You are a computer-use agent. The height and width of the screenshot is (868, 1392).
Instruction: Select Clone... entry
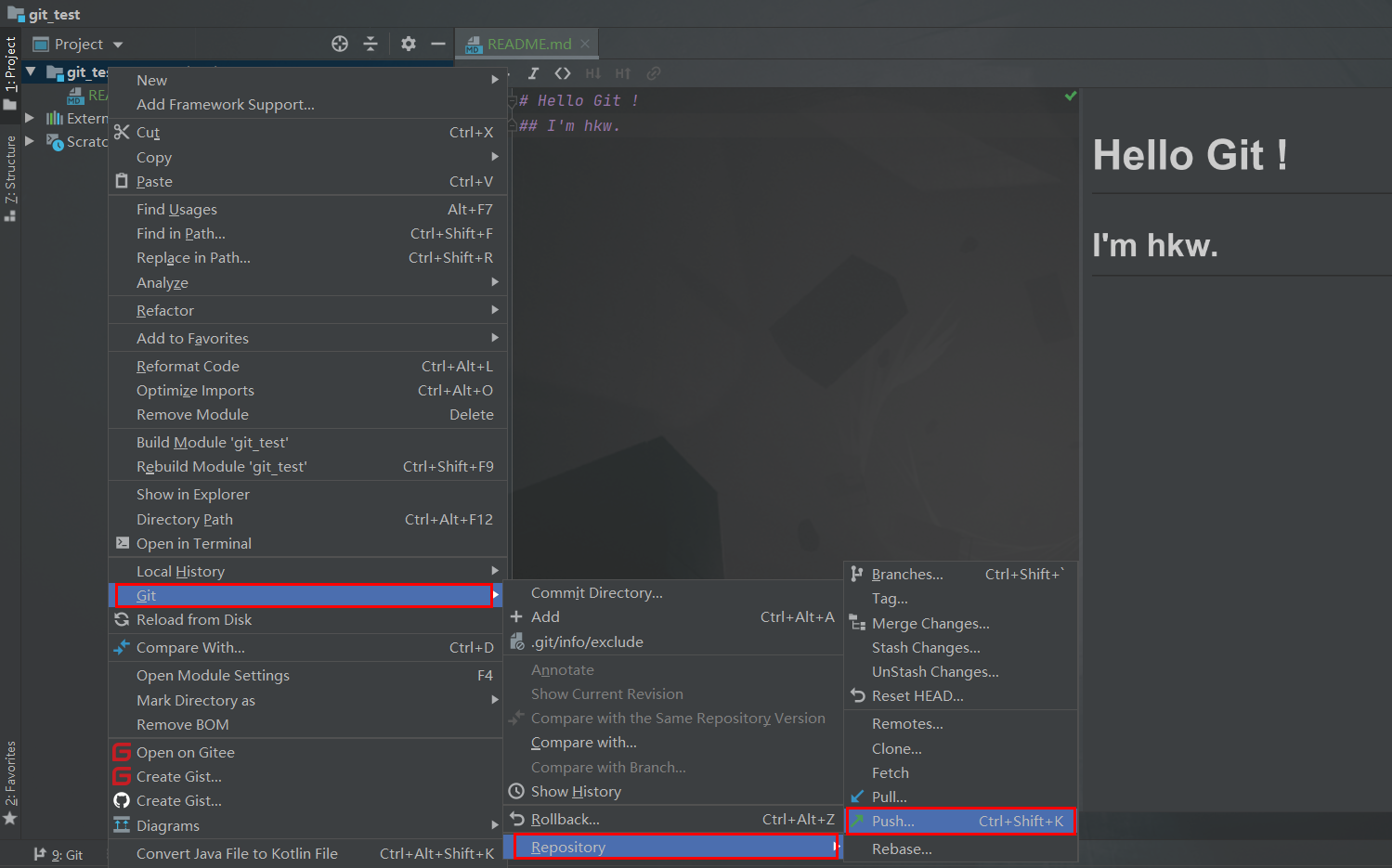pos(960,748)
